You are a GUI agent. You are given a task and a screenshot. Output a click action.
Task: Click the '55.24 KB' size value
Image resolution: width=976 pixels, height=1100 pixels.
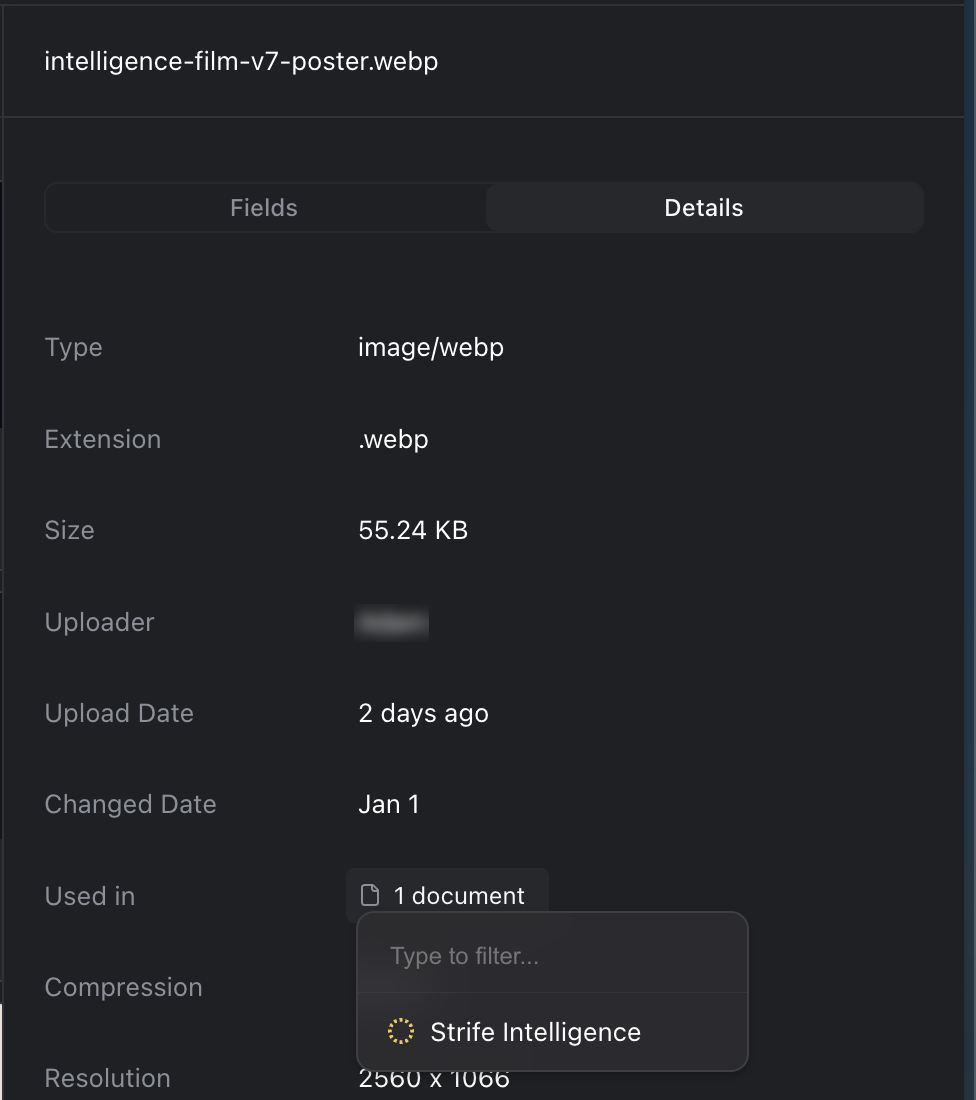(413, 530)
